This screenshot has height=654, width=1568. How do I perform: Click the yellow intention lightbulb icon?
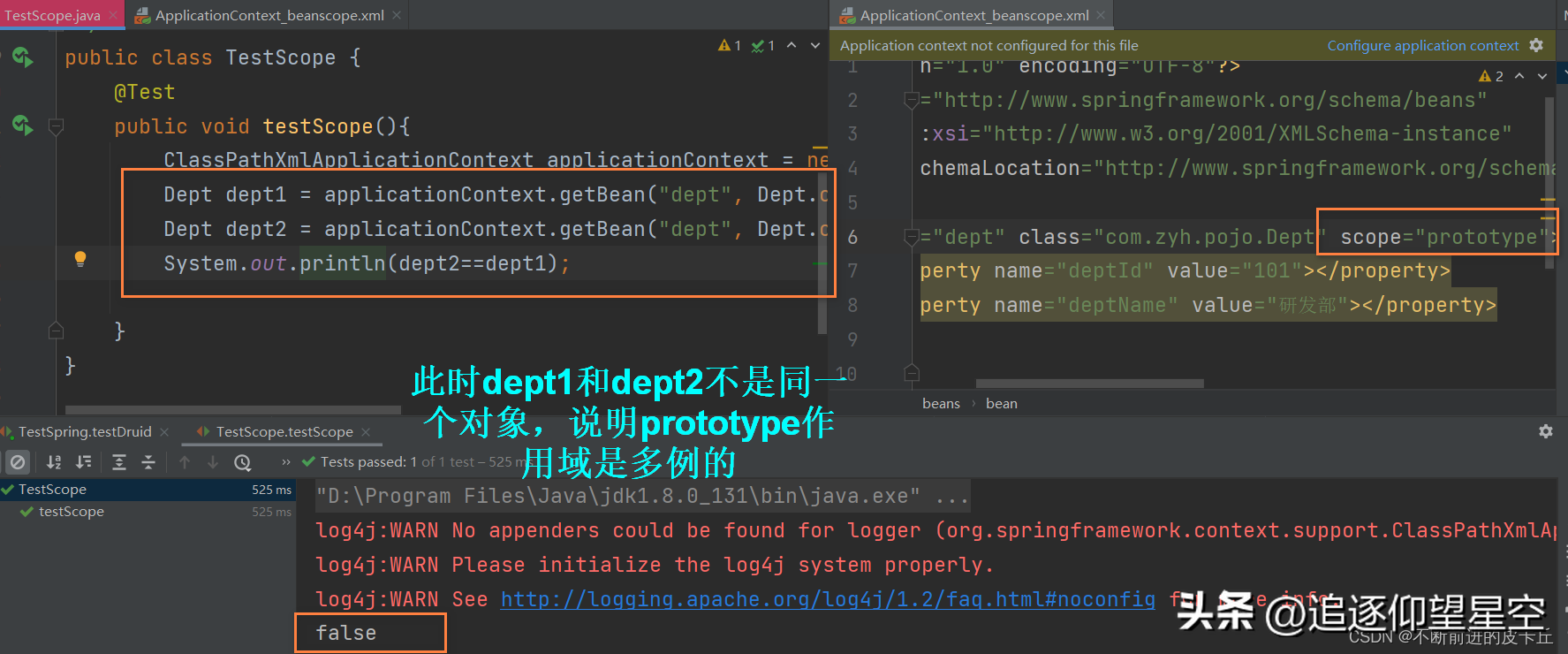pyautogui.click(x=80, y=259)
